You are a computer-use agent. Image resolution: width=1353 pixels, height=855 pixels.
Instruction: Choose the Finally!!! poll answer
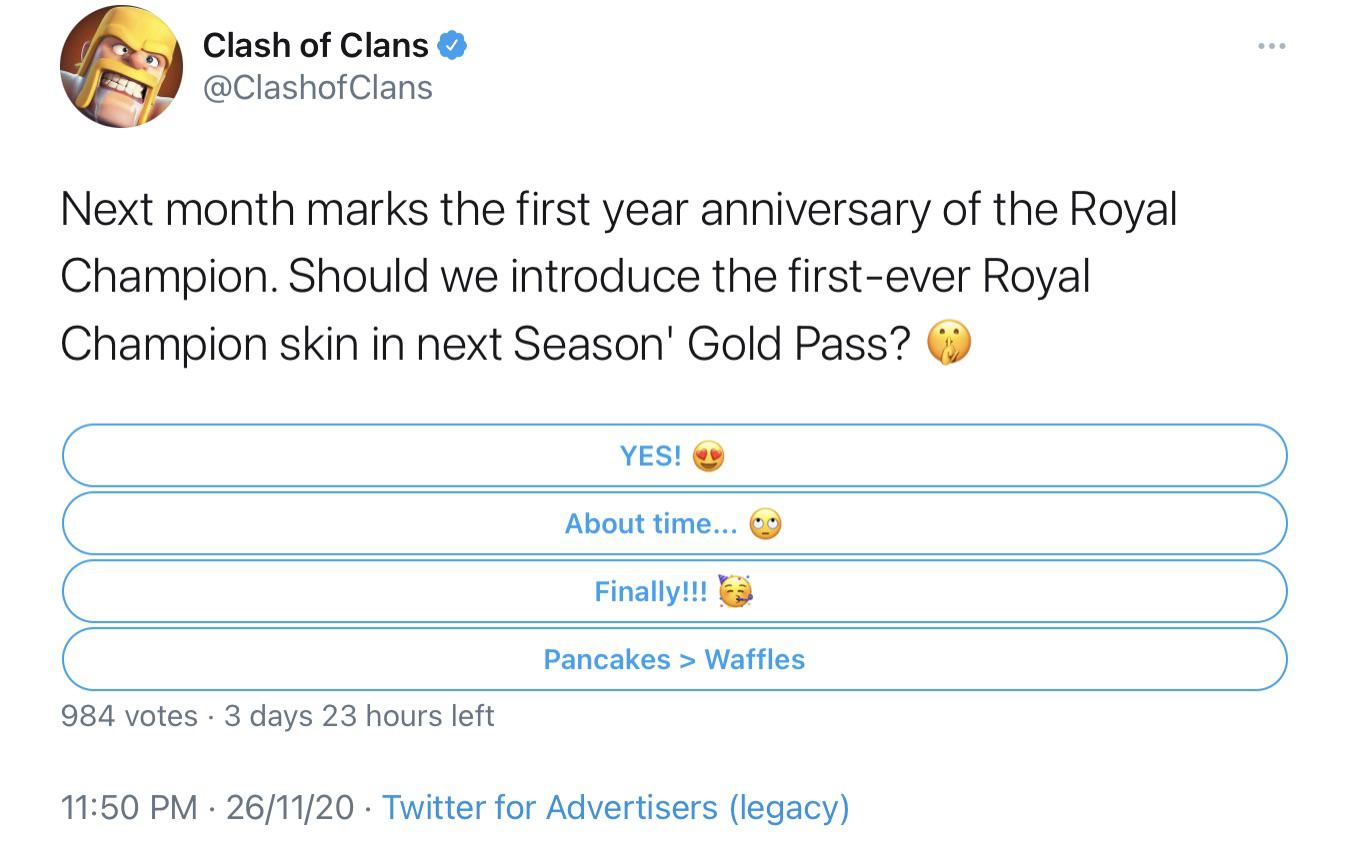(673, 592)
